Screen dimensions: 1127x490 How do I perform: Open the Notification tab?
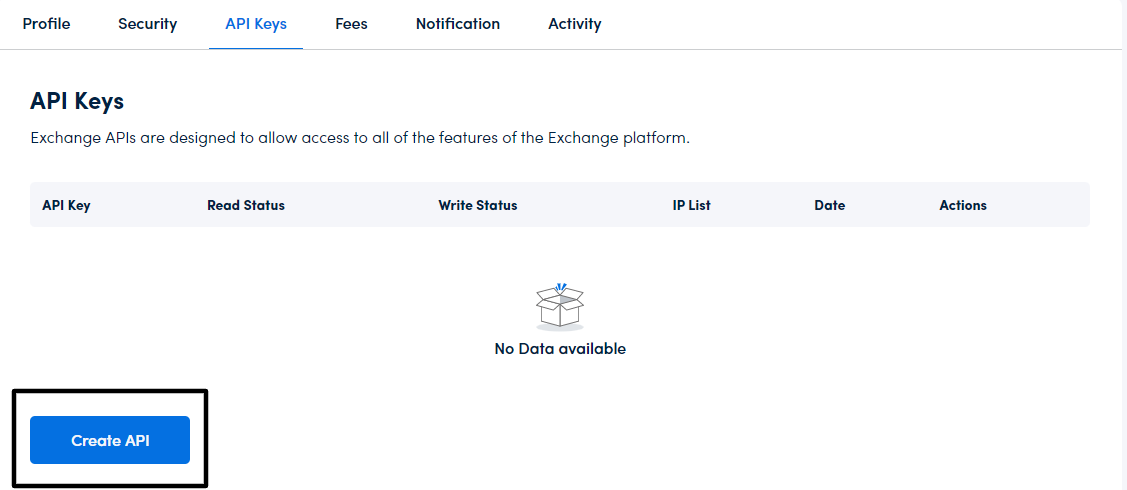(x=458, y=23)
